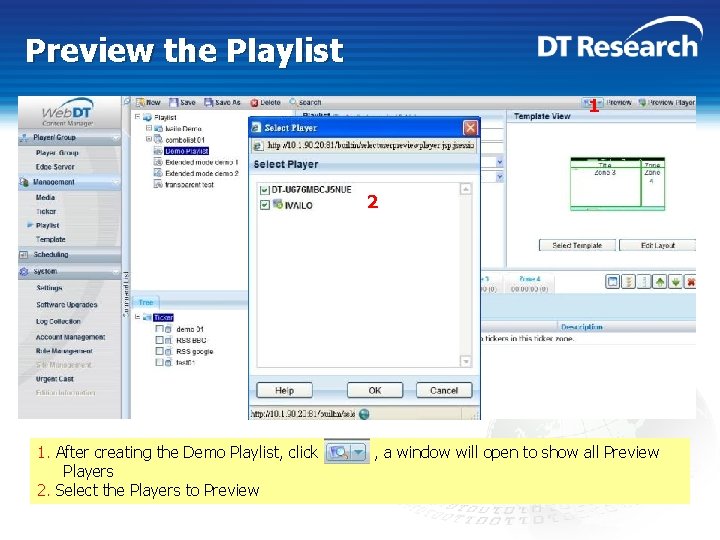Click the page icon beside the dialog URL
Image resolution: width=720 pixels, height=540 pixels.
[258, 146]
